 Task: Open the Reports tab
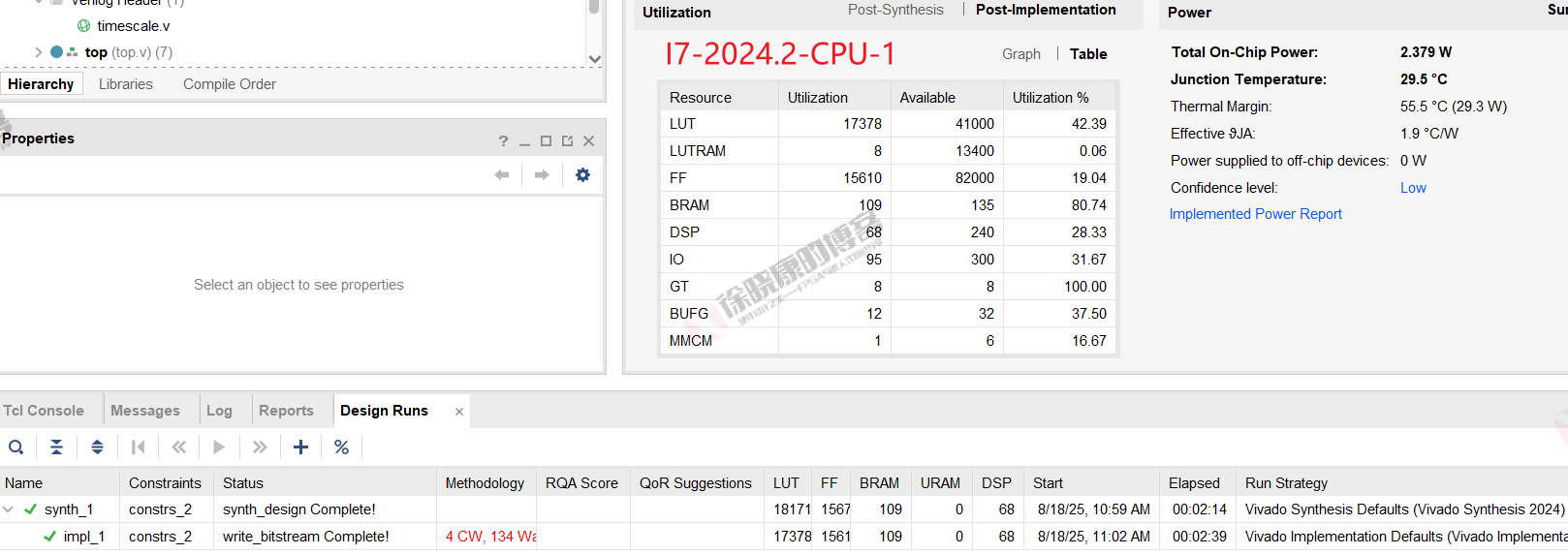tap(286, 411)
